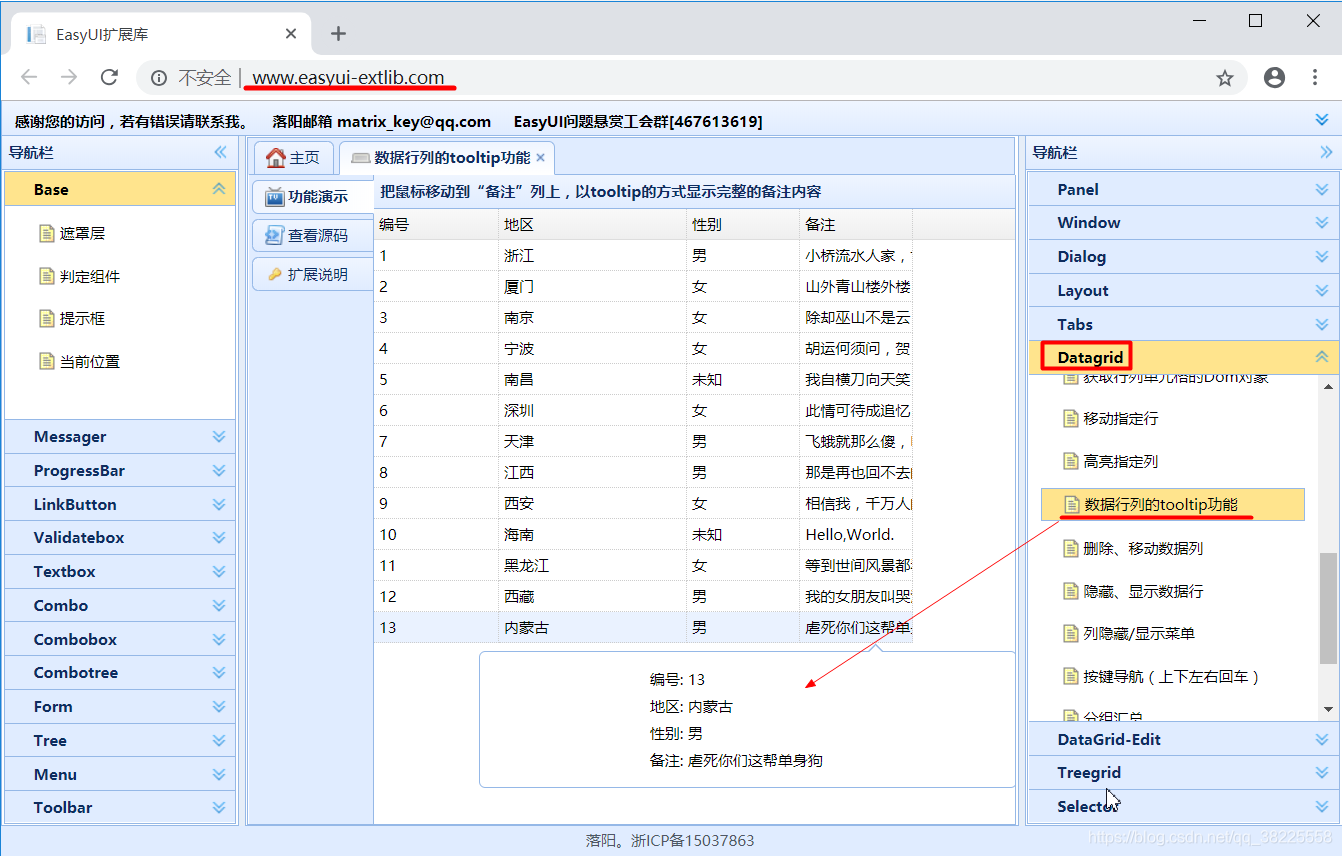Click the browser profile account icon

coord(1274,77)
